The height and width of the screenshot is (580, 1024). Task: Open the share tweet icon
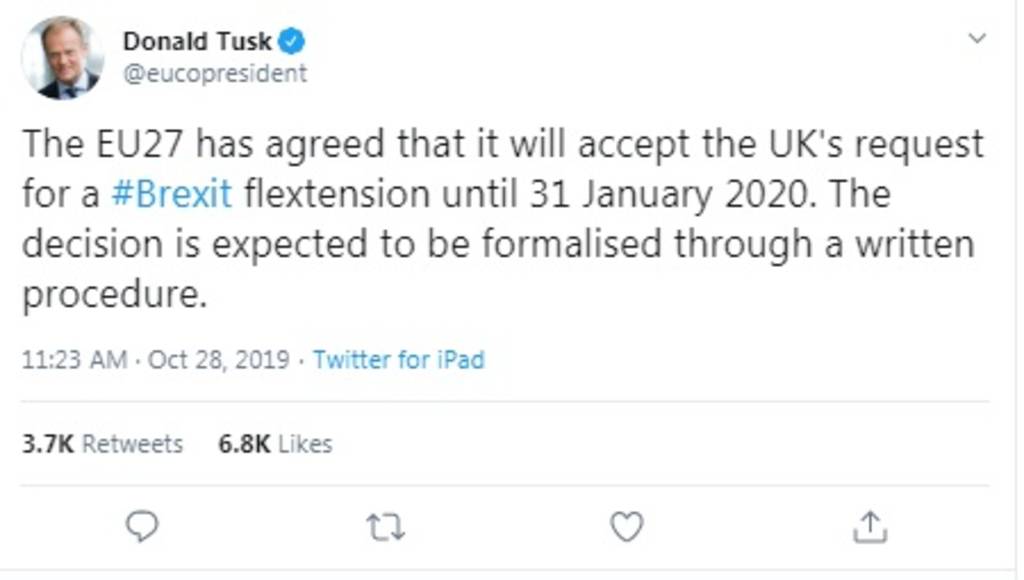870,526
